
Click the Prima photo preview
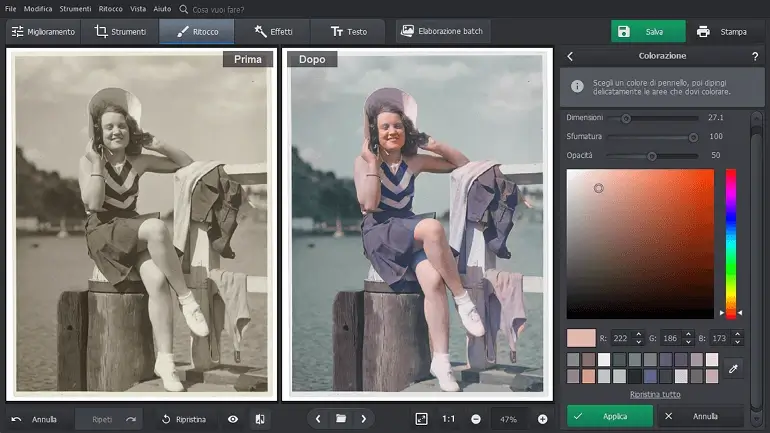tap(141, 224)
